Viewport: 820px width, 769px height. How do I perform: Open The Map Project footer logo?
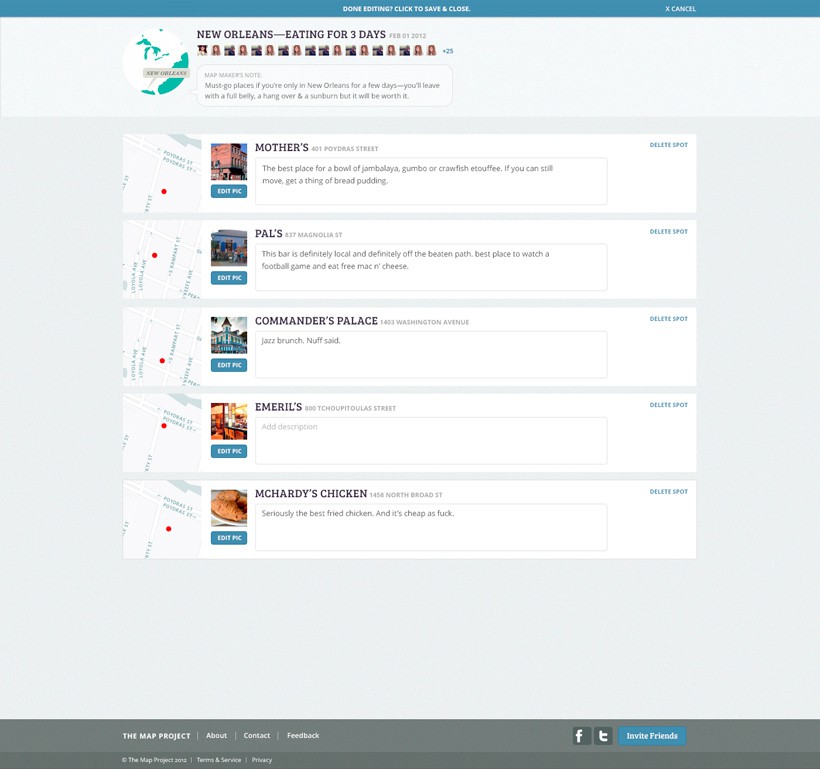pyautogui.click(x=156, y=736)
